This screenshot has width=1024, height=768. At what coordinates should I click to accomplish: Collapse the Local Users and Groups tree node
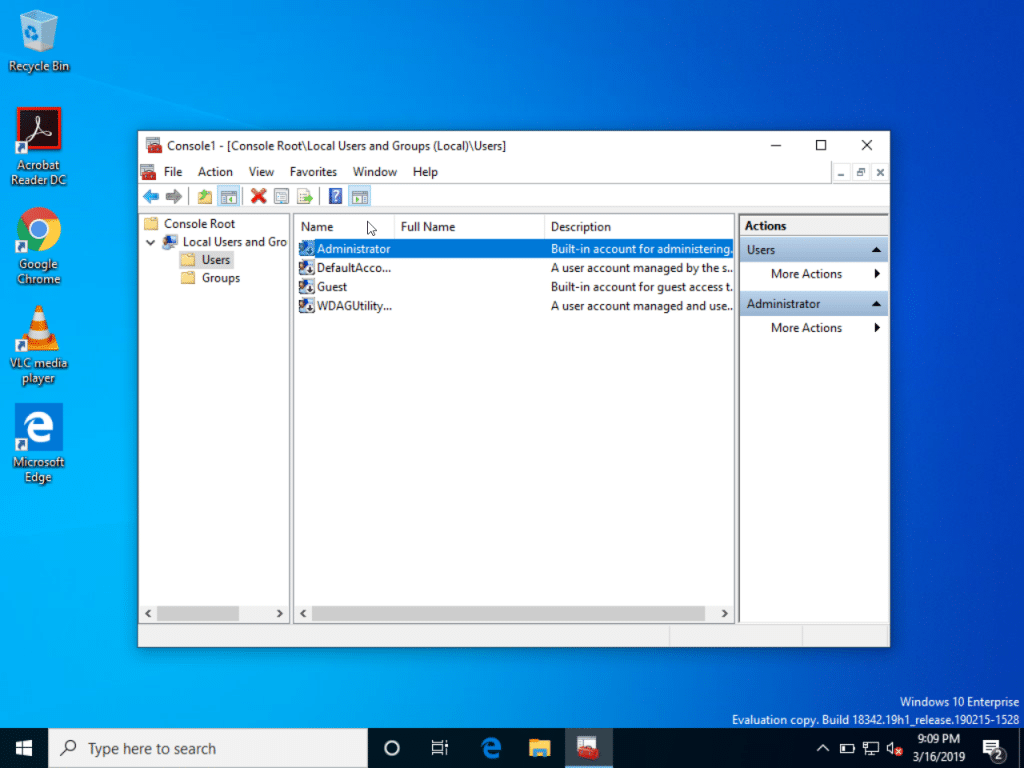coord(151,242)
